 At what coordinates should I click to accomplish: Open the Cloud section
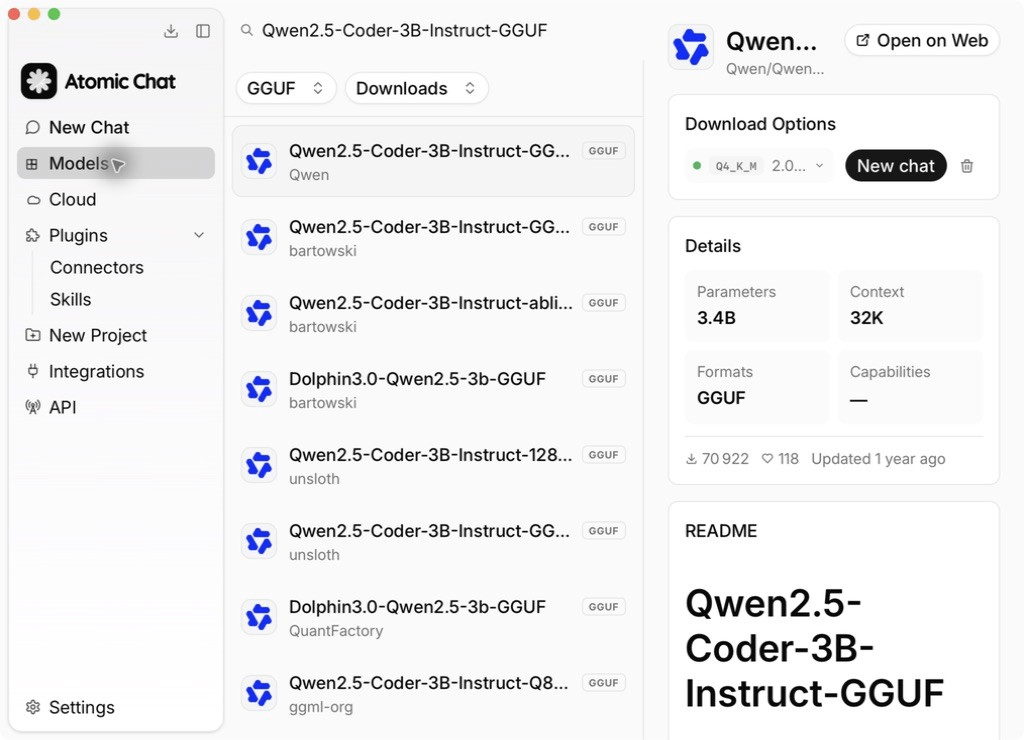pyautogui.click(x=116, y=199)
